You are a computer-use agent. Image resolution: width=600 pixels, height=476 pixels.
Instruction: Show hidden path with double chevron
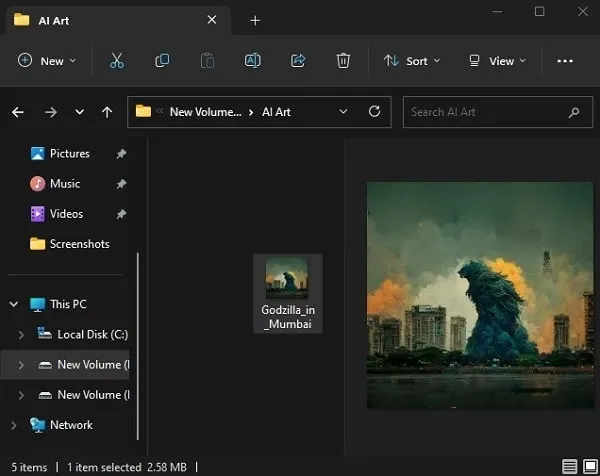[160, 111]
